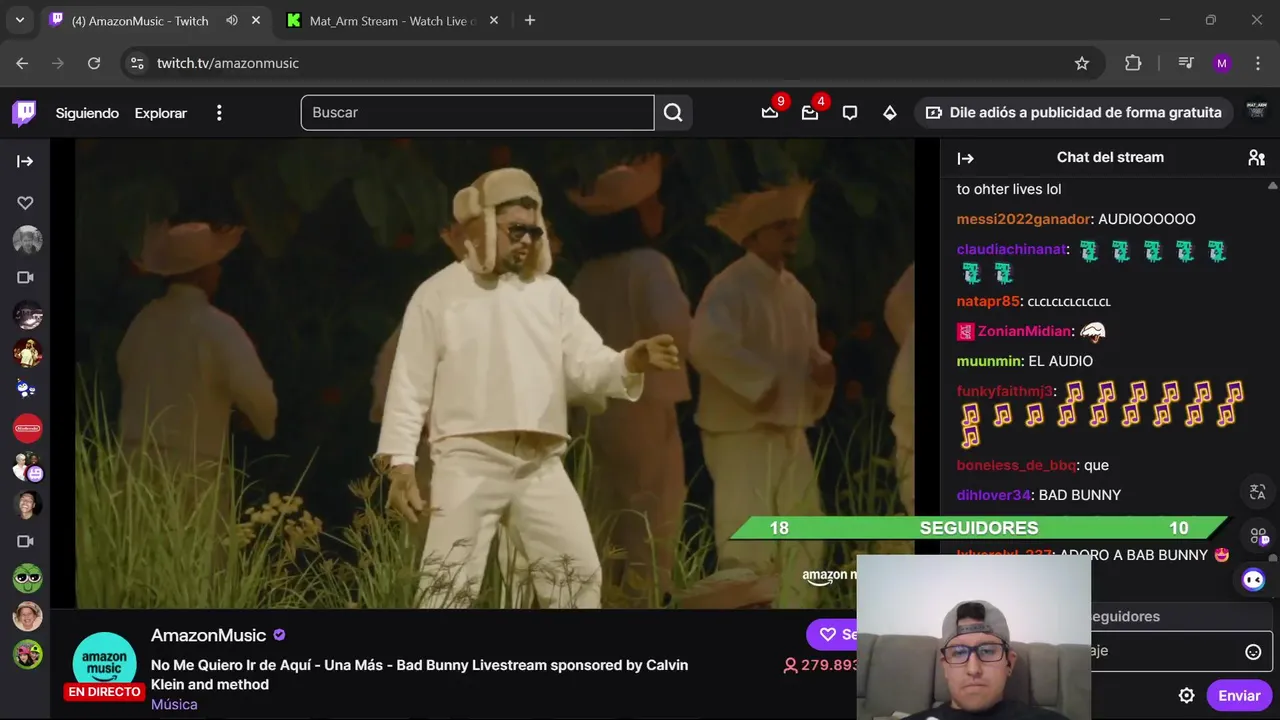Screen dimensions: 1280x720
Task: Go back to the previous page
Action: pos(22,63)
